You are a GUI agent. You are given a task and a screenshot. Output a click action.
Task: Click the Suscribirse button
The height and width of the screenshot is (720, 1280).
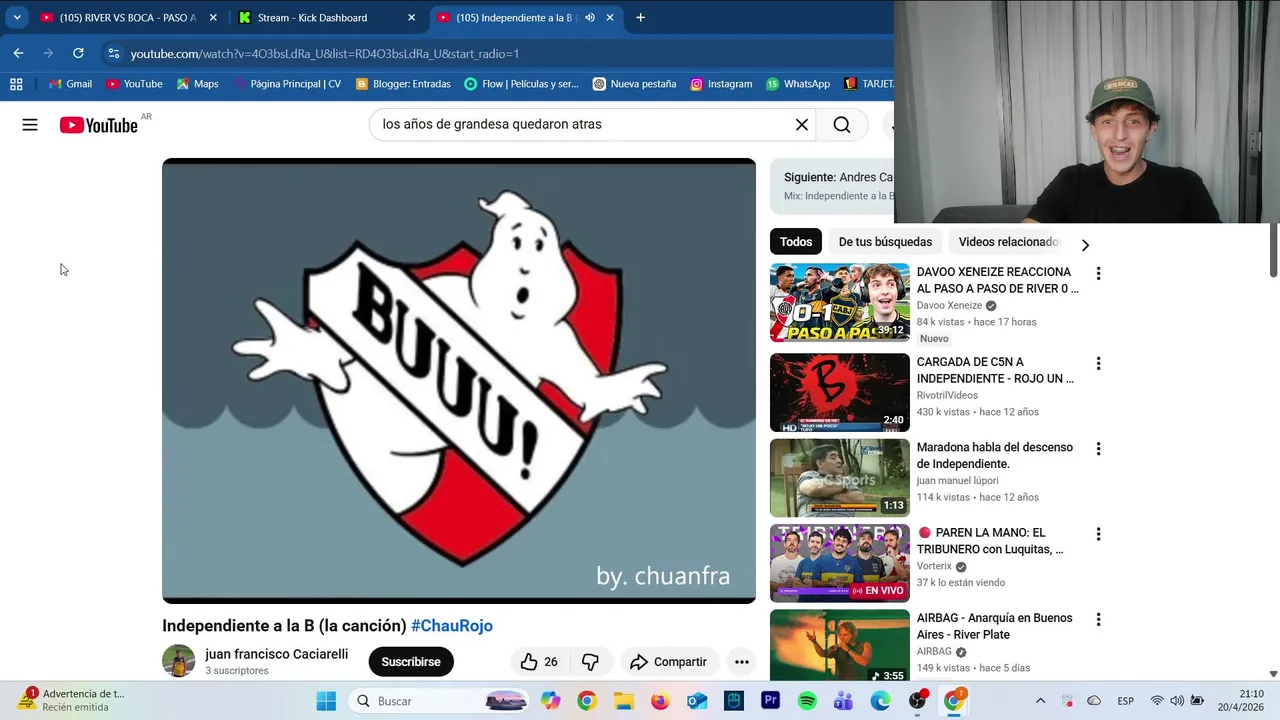[411, 662]
